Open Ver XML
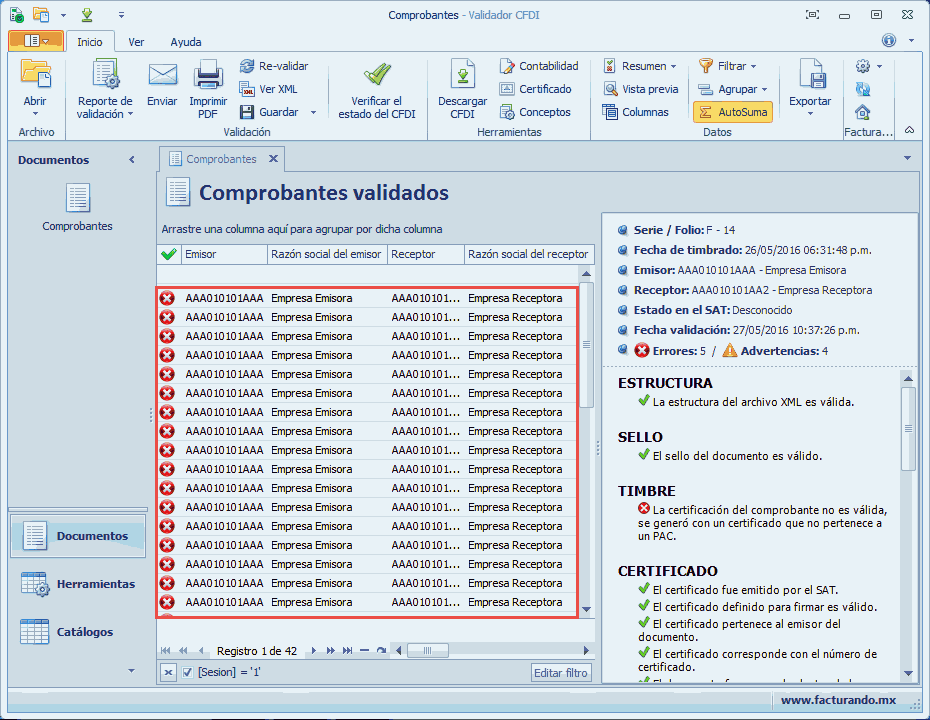The height and width of the screenshot is (720, 930). pos(268,89)
